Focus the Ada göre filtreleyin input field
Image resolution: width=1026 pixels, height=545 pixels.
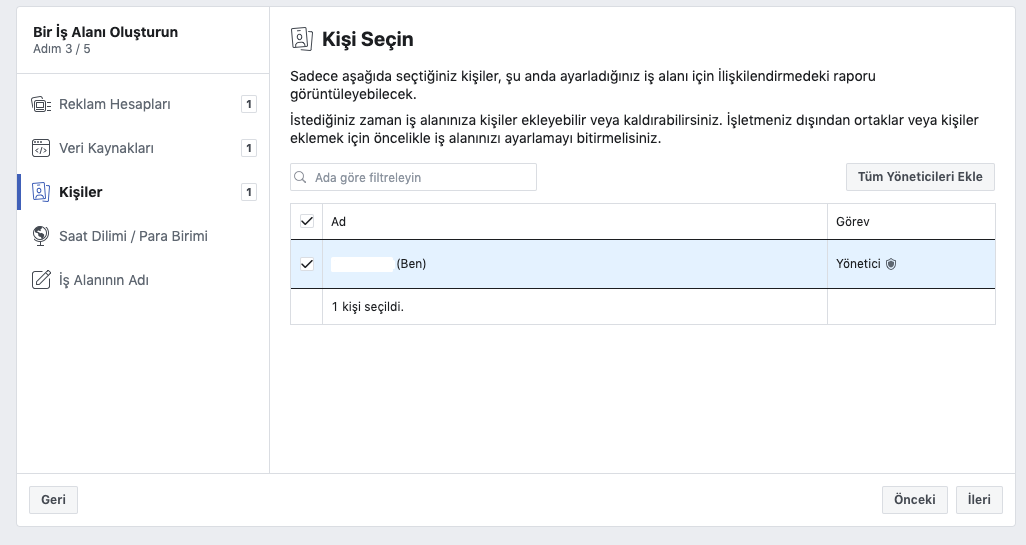(x=414, y=177)
